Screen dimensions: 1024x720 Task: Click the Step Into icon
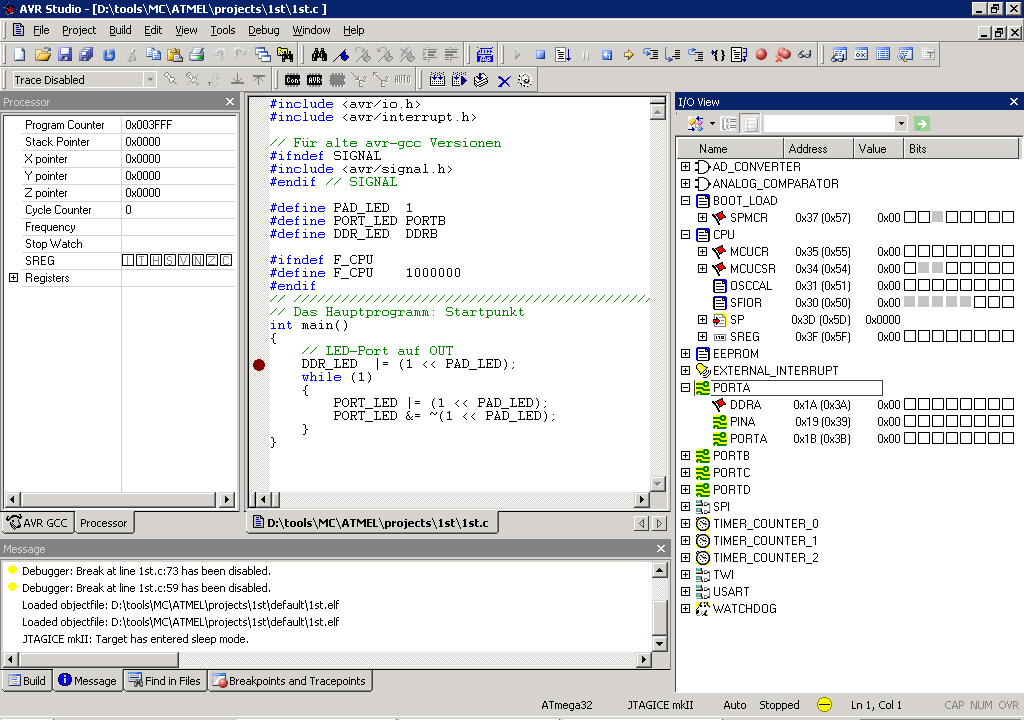click(650, 55)
